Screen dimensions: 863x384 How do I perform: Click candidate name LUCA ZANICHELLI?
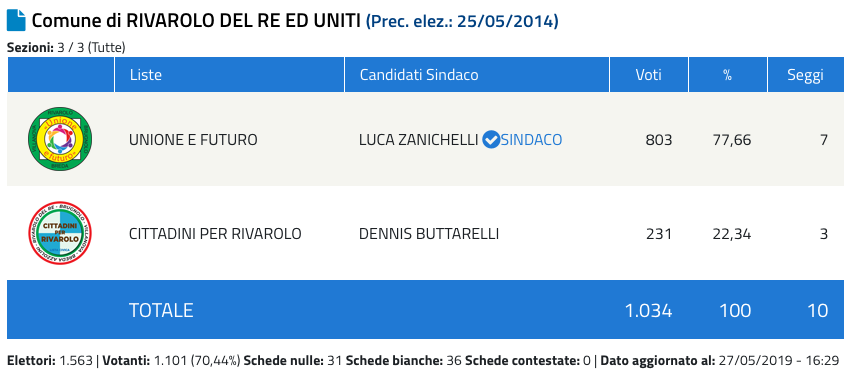[x=418, y=140]
